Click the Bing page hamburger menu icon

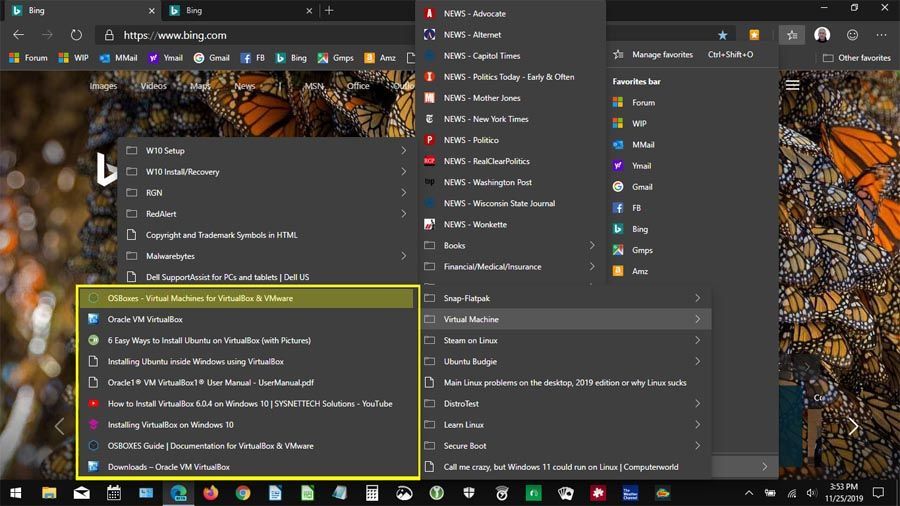tap(793, 85)
